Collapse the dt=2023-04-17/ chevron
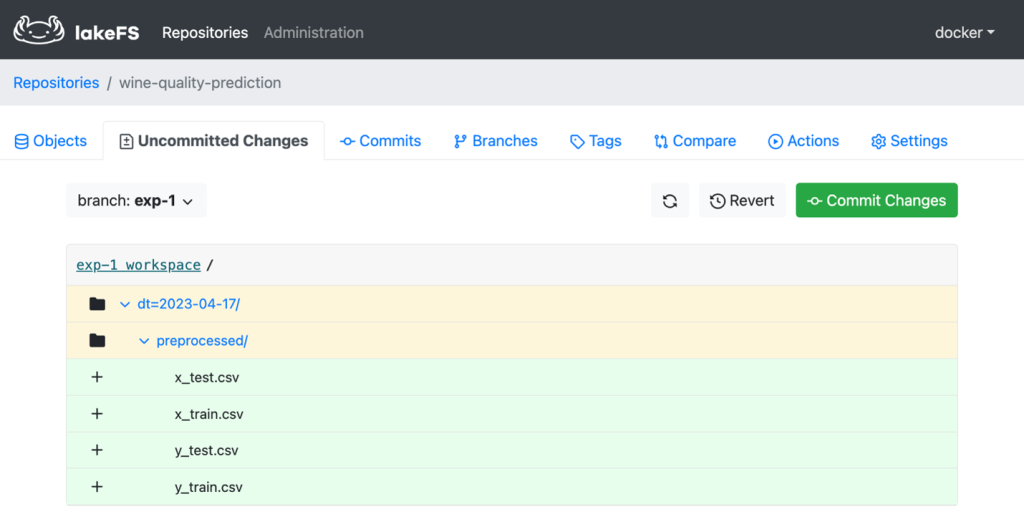Viewport: 1024px width, 527px height. point(125,304)
